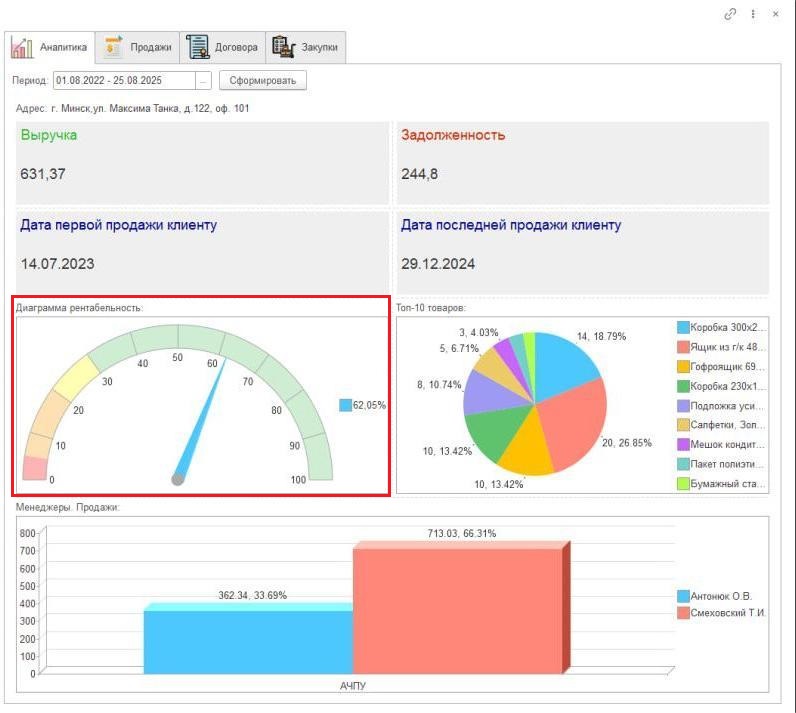Screen dimensions: 796x713
Task: Click the blue 62,05% legend swatch
Action: 345,405
